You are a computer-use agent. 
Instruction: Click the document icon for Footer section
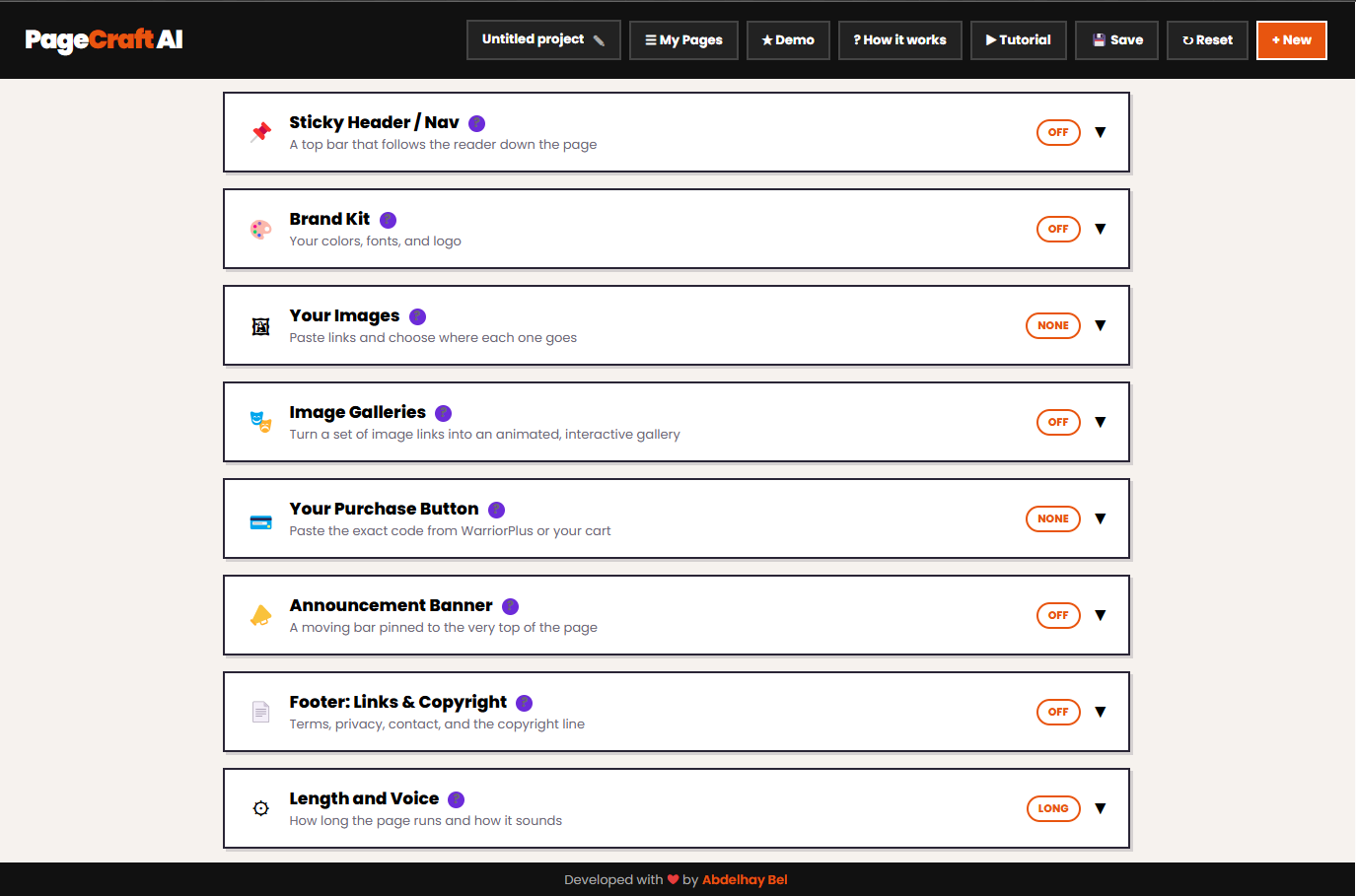click(x=260, y=712)
